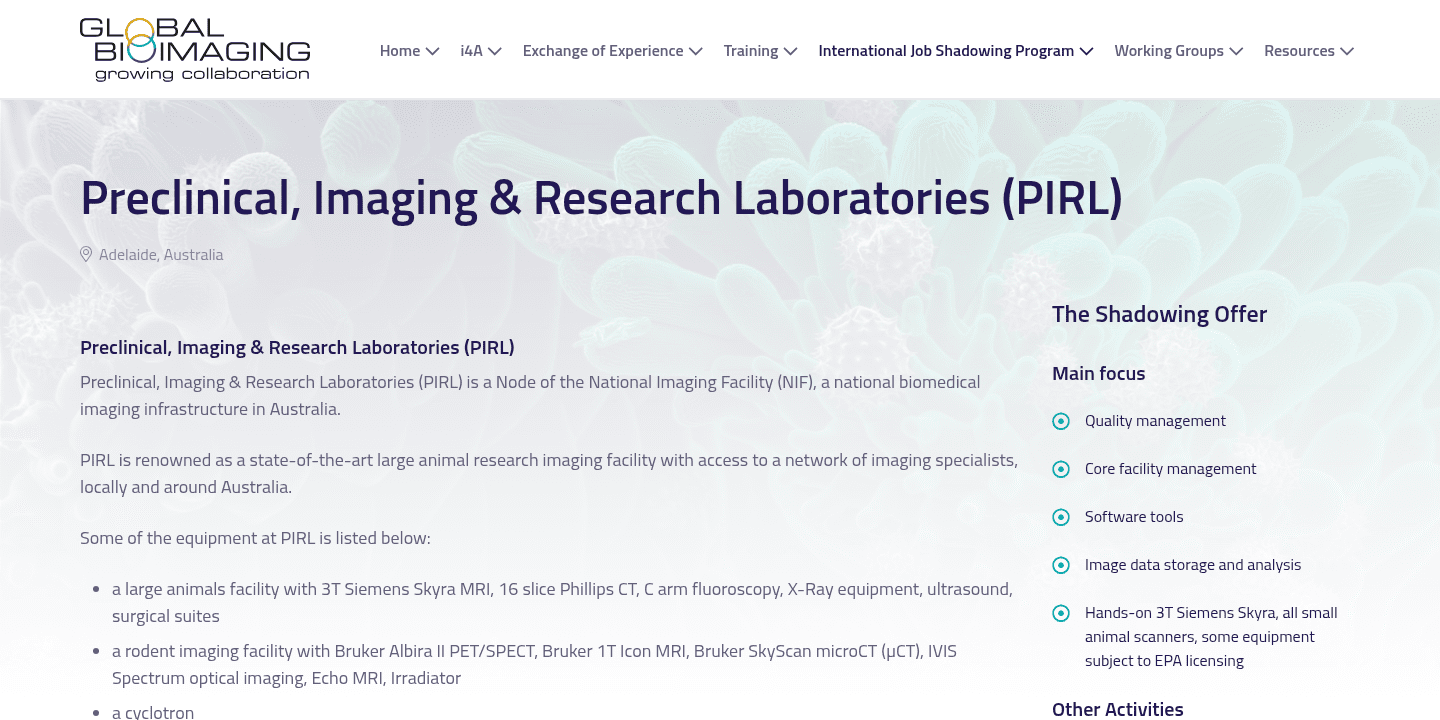The image size is (1440, 720).
Task: Click the Software tools list item
Action: click(1134, 517)
